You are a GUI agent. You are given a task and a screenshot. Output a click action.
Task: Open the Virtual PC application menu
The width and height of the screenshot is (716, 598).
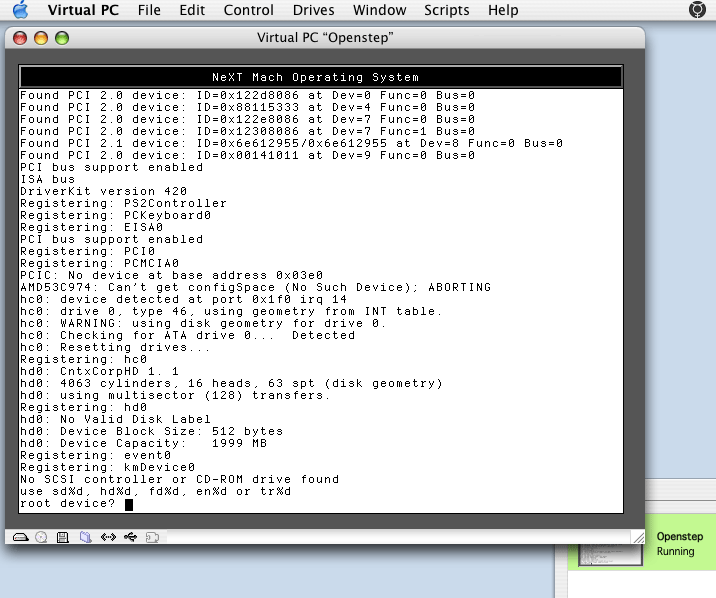(83, 10)
